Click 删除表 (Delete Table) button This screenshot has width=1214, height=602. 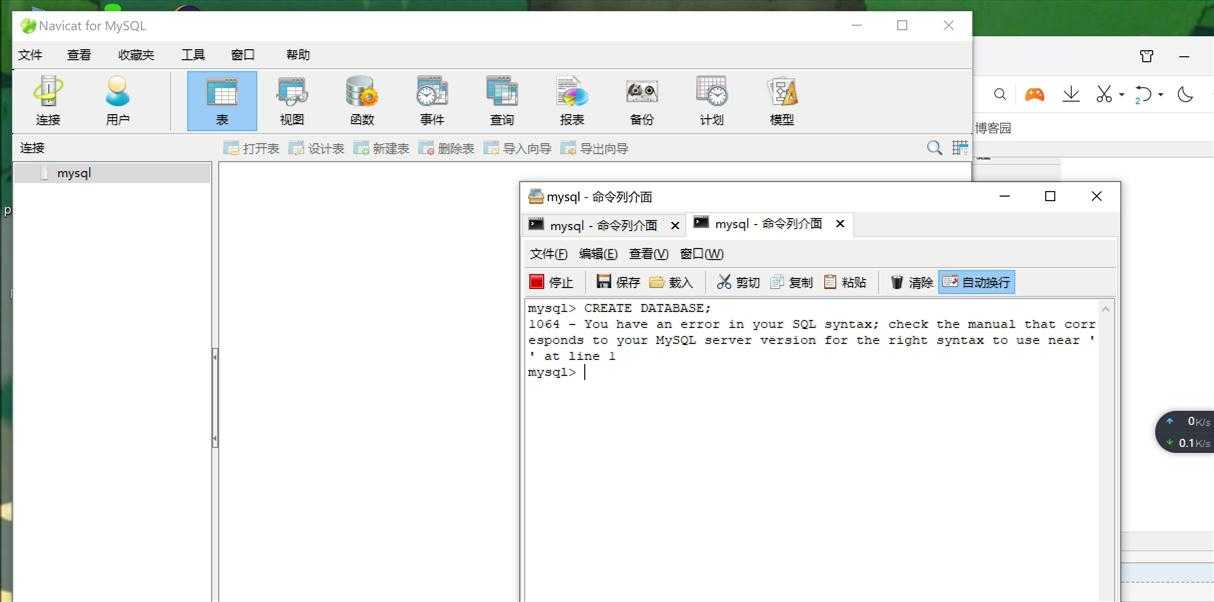click(446, 148)
